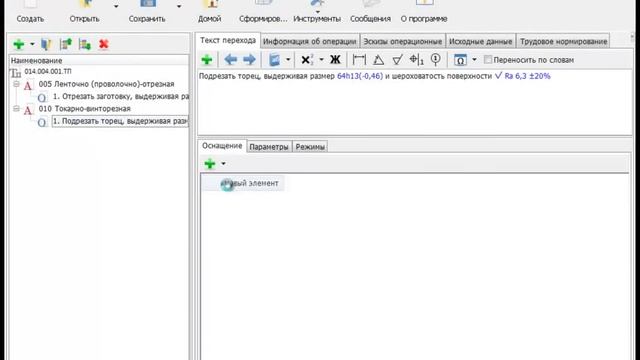Select the Новый элемент popup item

pyautogui.click(x=243, y=184)
